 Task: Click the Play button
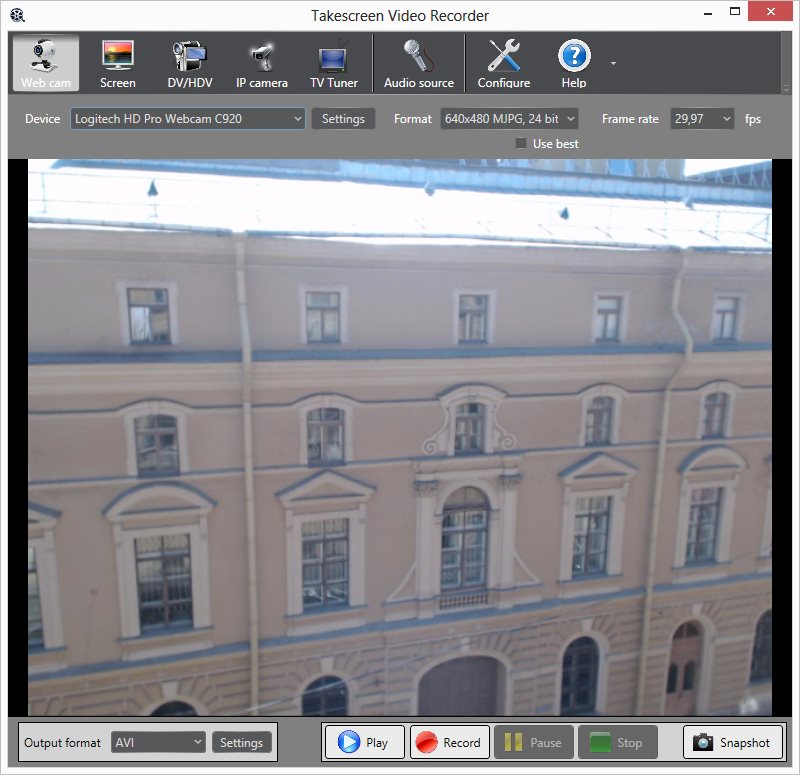tap(364, 742)
